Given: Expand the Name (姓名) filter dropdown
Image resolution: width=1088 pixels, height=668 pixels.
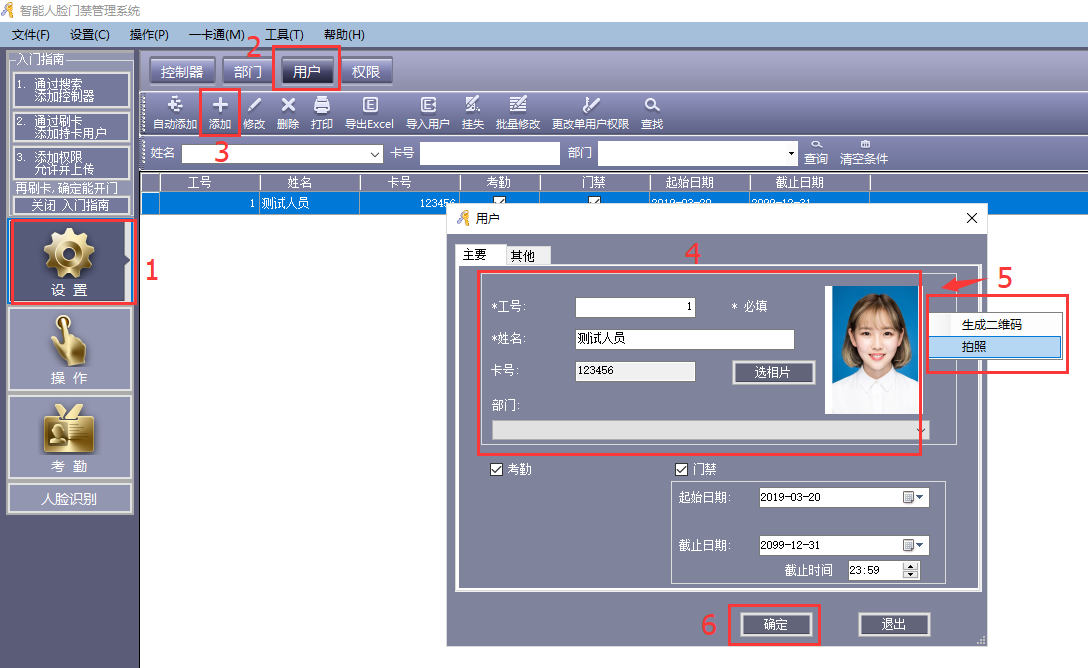Looking at the screenshot, I should tap(376, 154).
